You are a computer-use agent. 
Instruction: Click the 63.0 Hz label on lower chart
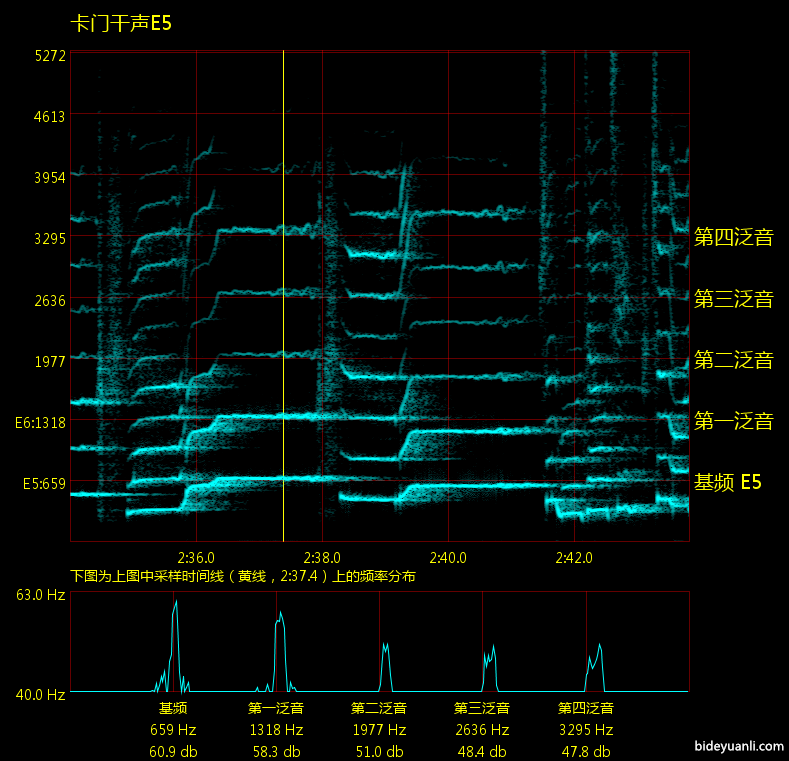pos(40,595)
